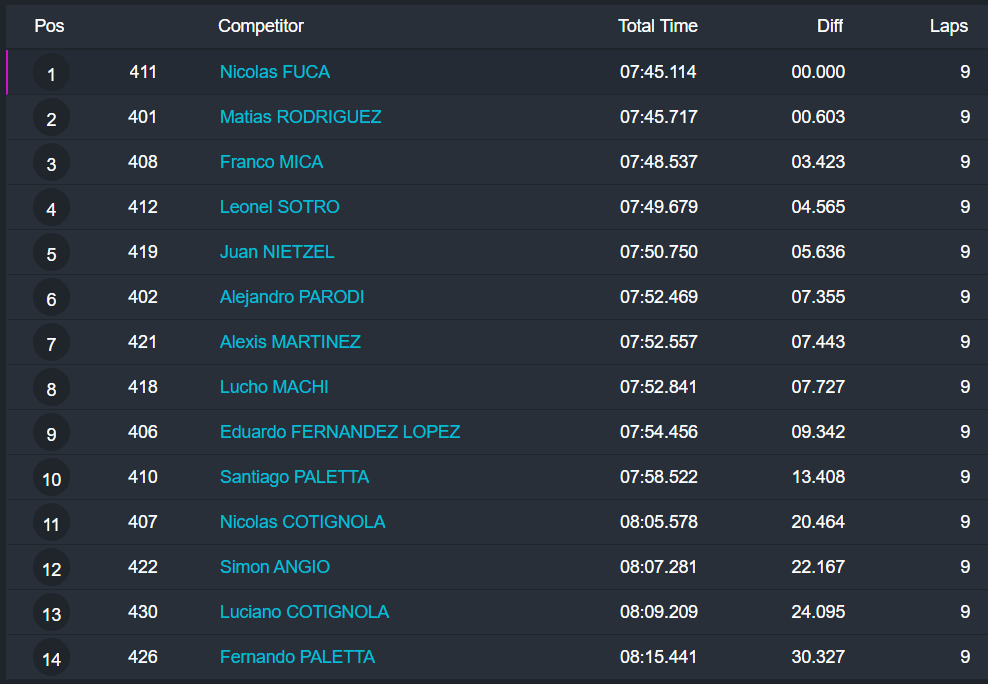Viewport: 988px width, 684px height.
Task: Open Alejandro PARODI competitor link
Action: point(291,297)
